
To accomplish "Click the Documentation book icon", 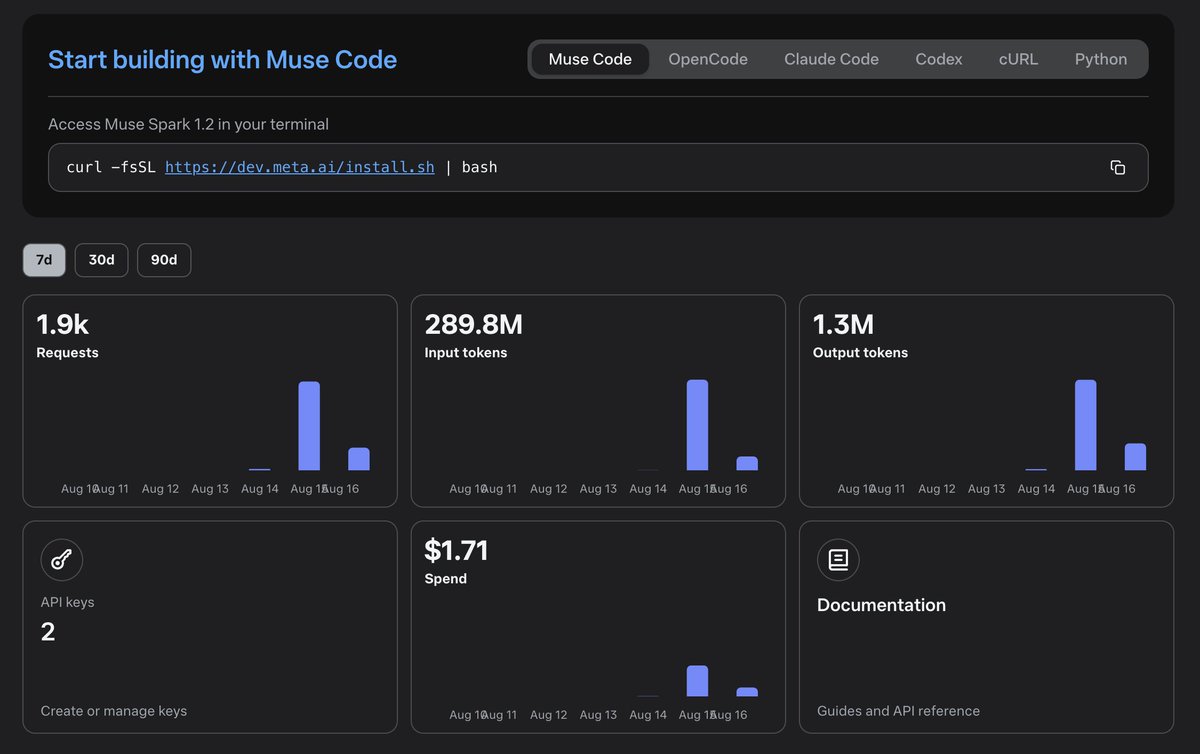I will 838,560.
